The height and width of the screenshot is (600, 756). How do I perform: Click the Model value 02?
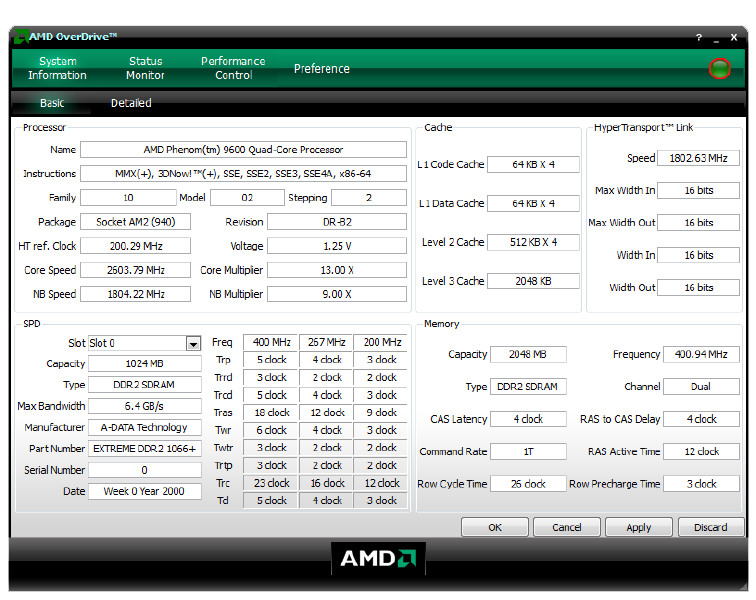(247, 198)
